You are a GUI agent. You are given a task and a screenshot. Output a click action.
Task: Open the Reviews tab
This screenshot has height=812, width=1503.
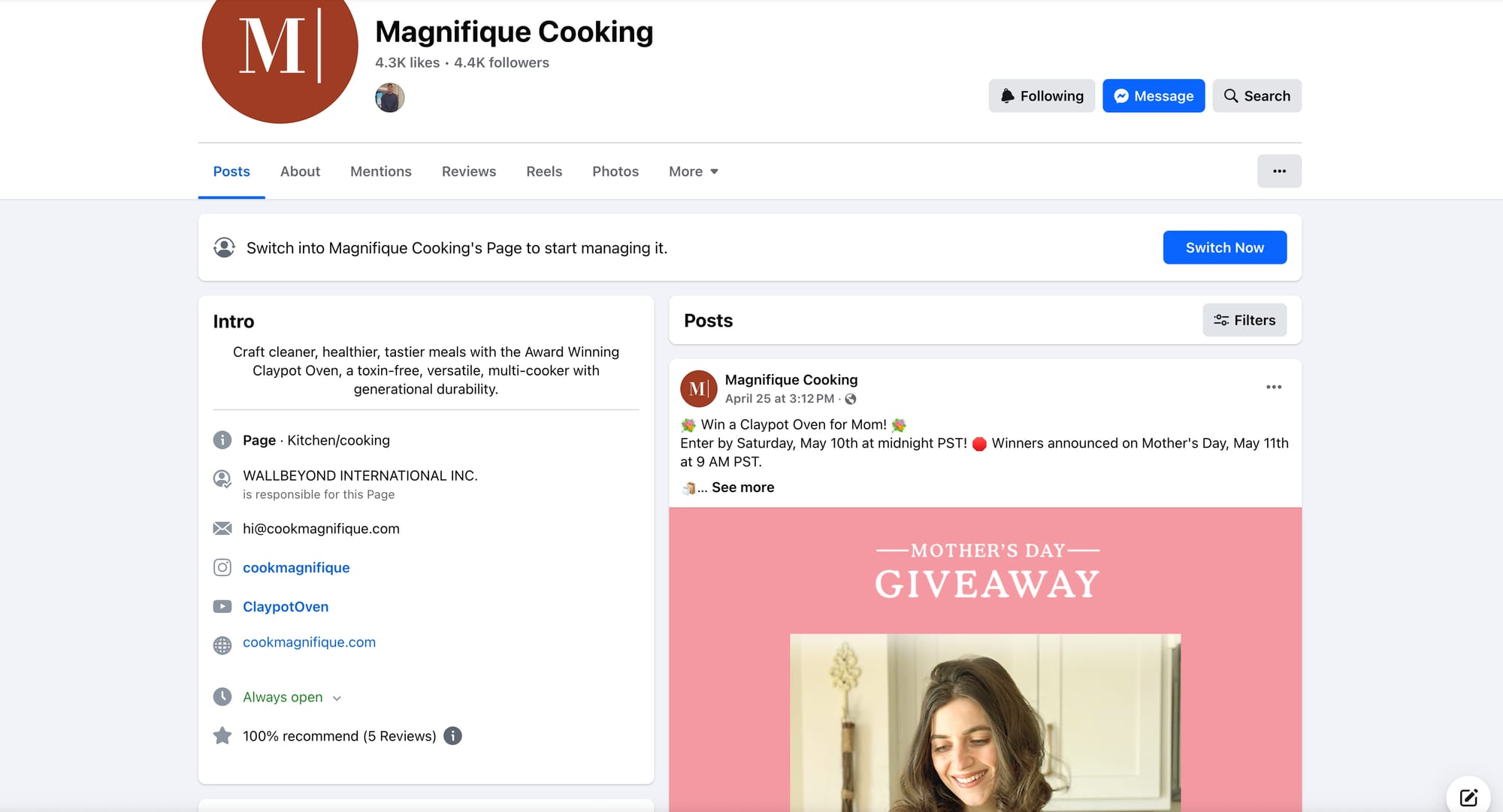pos(468,171)
